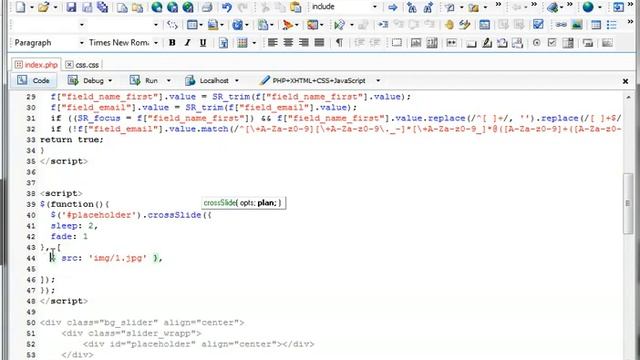640x360 pixels.
Task: Click the Save All stacked-disks icon
Action: [102, 7]
